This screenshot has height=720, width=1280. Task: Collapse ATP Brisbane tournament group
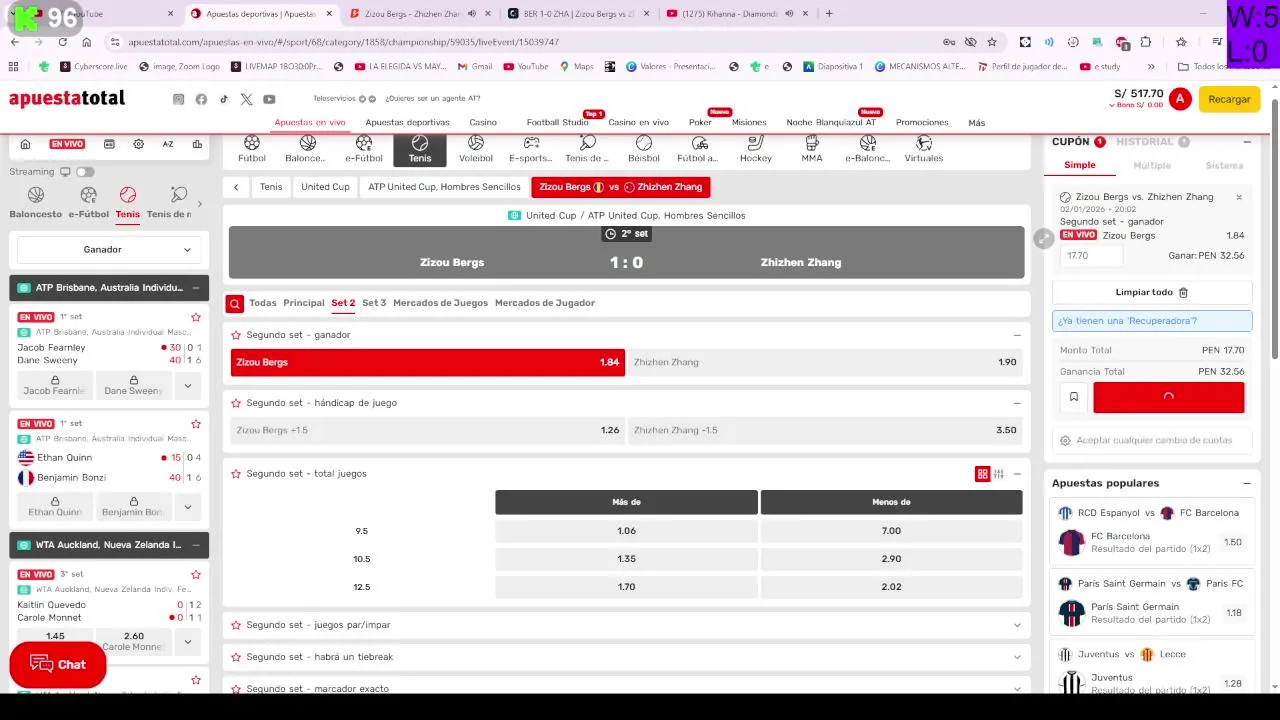tap(196, 288)
